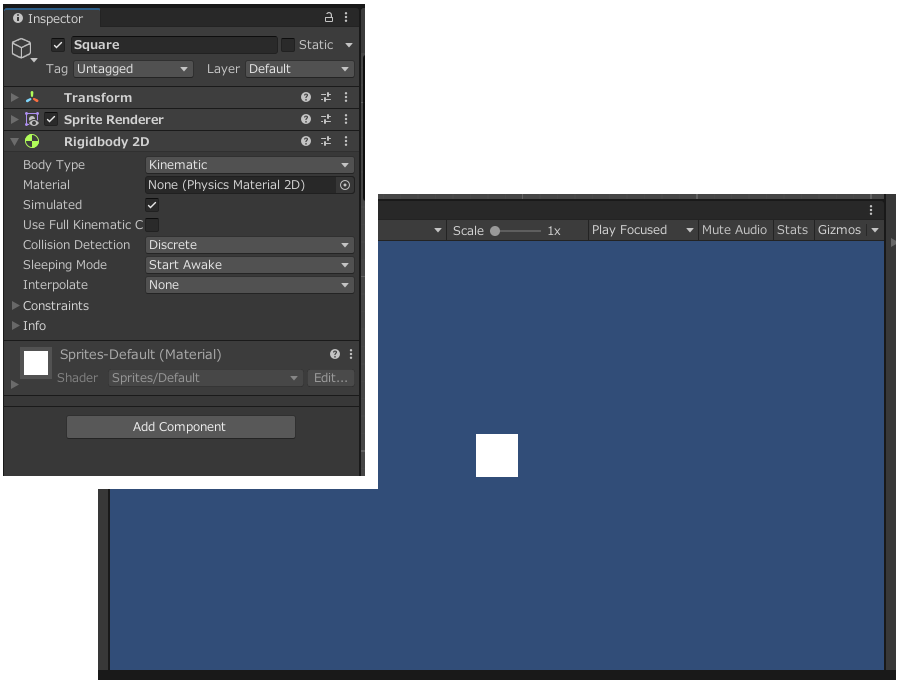Viewport: 904px width, 687px height.
Task: Expand the Info section
Action: coord(16,326)
